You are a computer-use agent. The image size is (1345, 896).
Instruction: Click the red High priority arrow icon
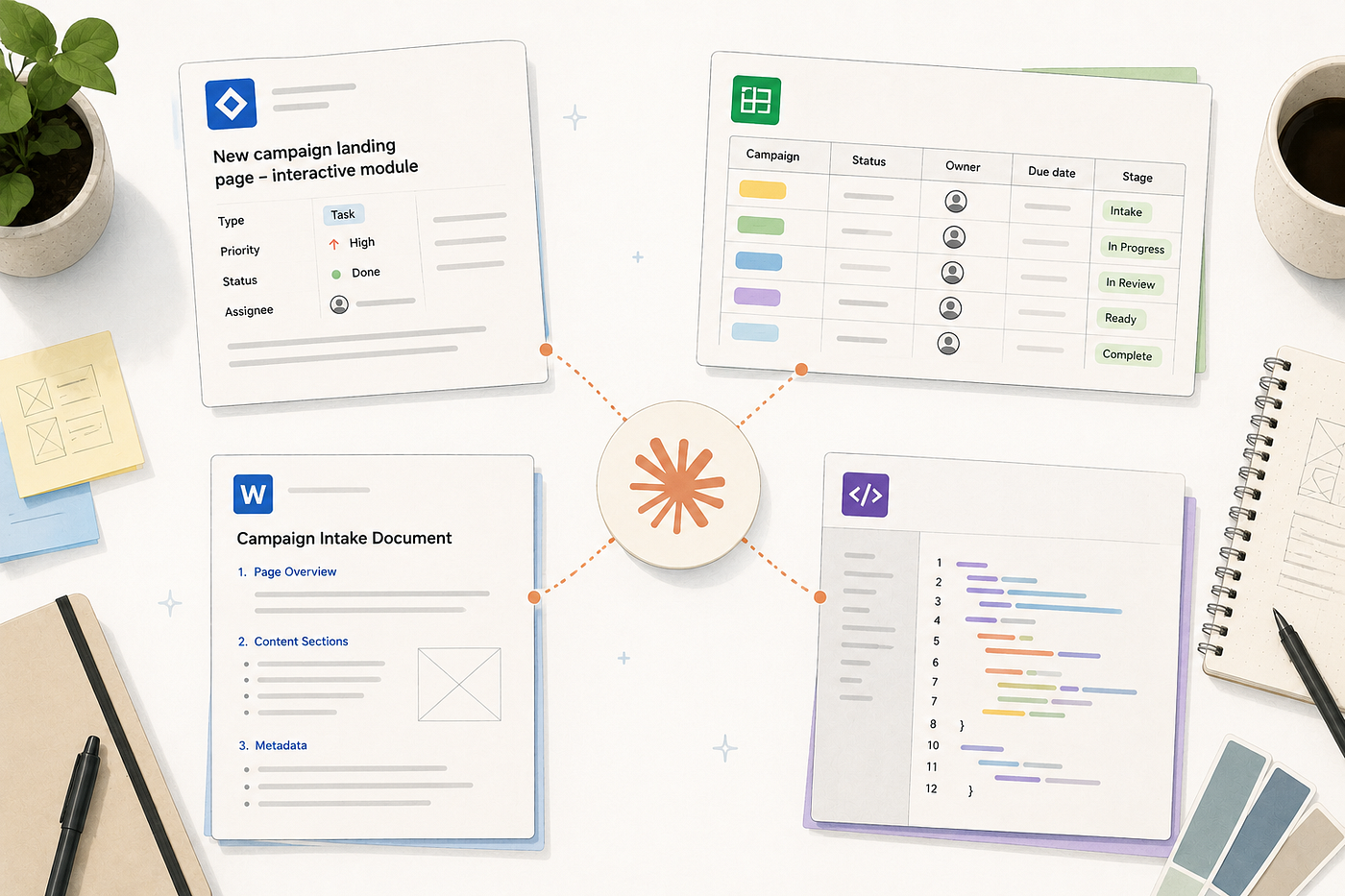pos(334,244)
